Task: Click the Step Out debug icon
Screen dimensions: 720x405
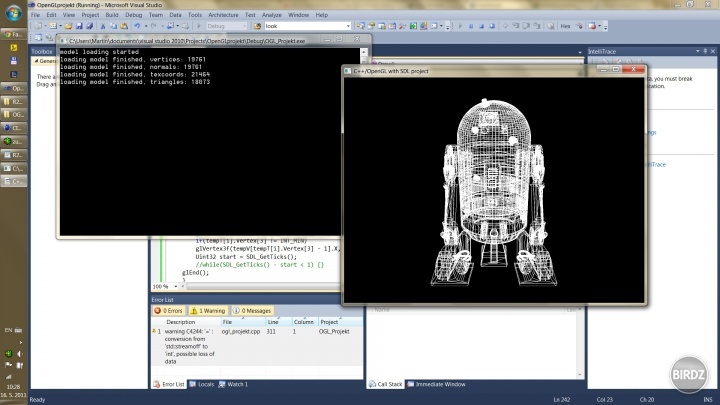Action: pyautogui.click(x=537, y=26)
